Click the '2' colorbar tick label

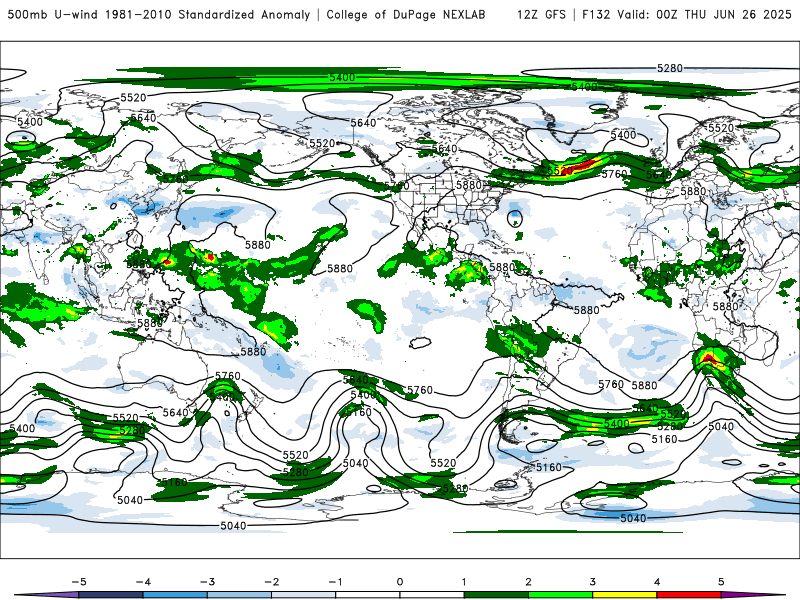529,582
